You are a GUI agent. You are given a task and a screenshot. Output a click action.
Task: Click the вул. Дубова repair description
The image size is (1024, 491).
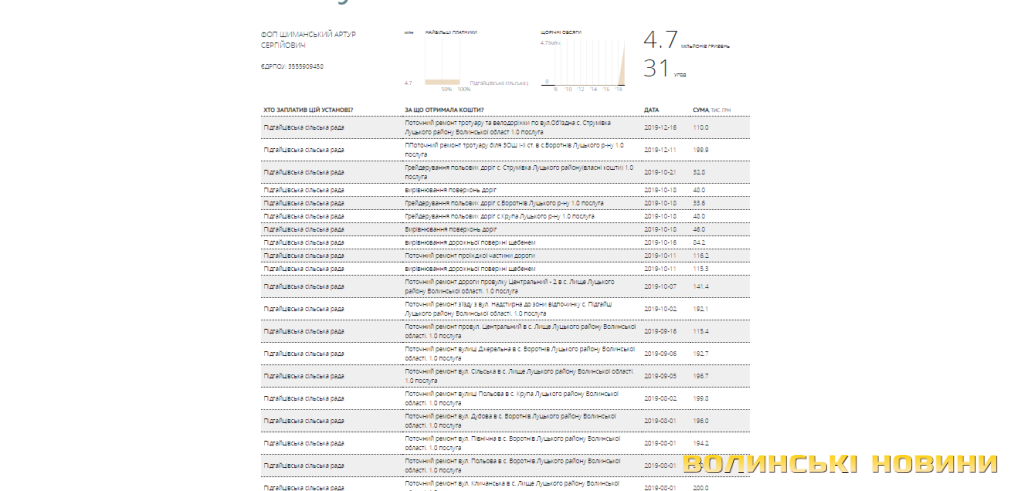510,418
